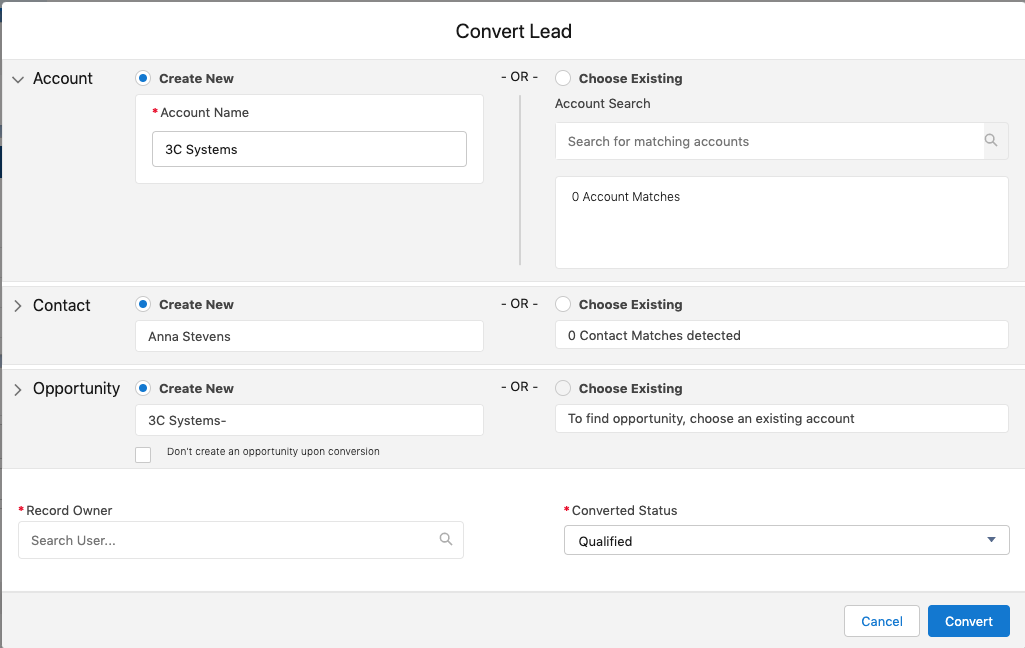Click the Record Owner search magnifier icon
The image size is (1025, 648).
point(446,539)
